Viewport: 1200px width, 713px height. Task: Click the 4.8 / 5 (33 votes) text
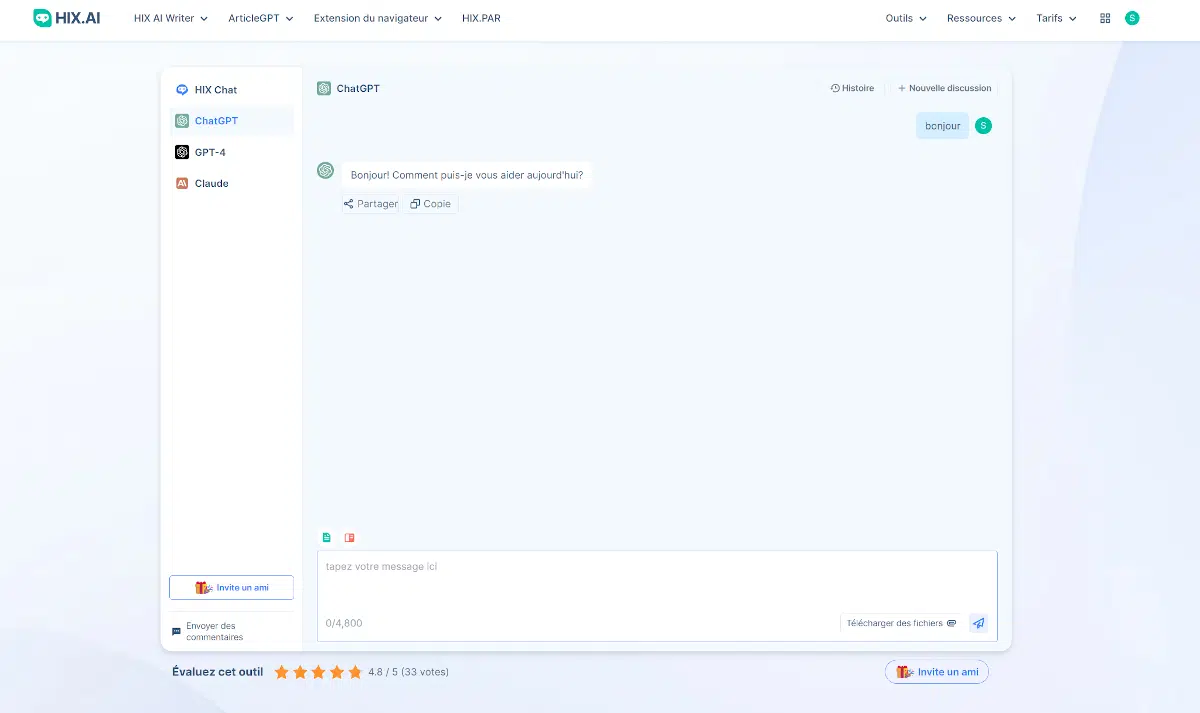click(408, 672)
